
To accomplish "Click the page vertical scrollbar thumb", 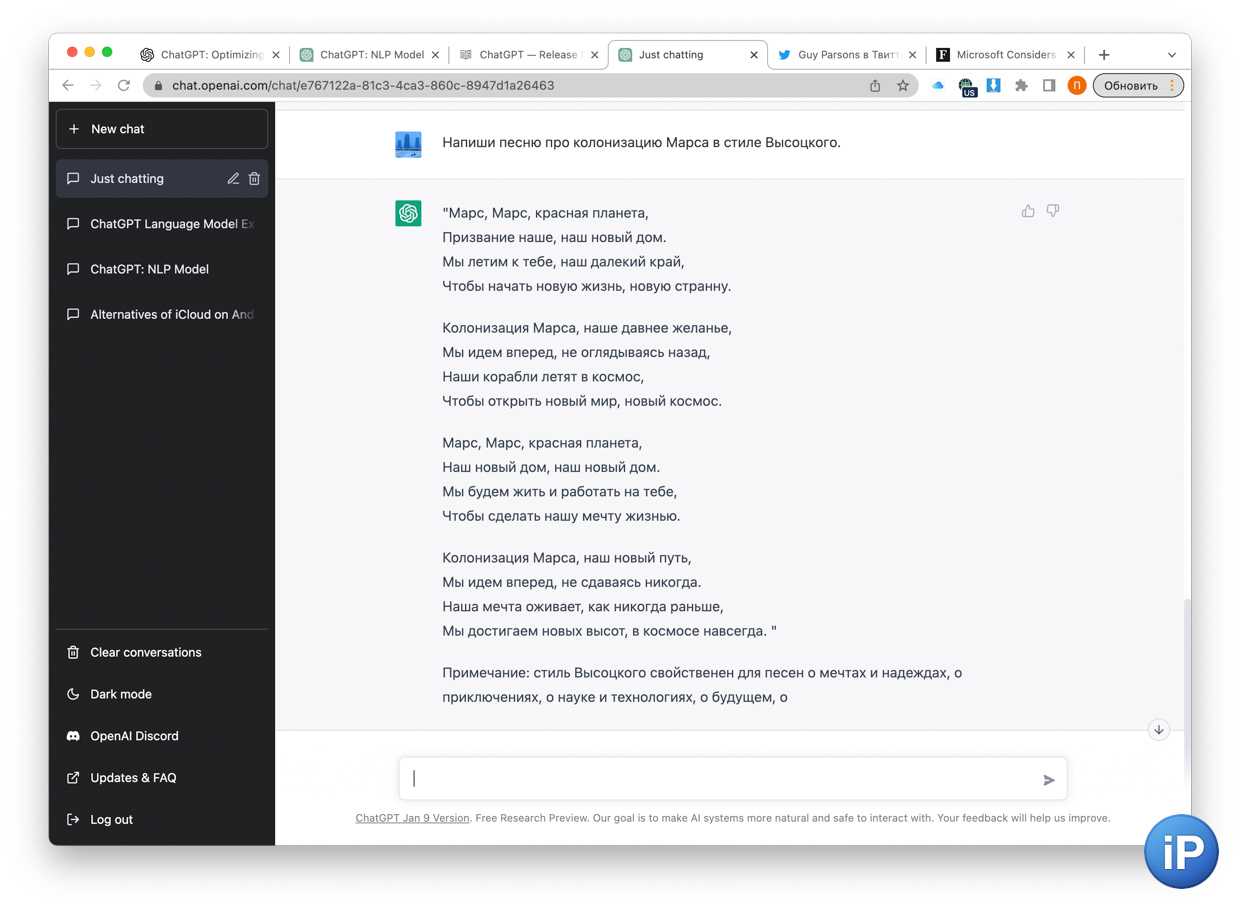I will [1185, 660].
